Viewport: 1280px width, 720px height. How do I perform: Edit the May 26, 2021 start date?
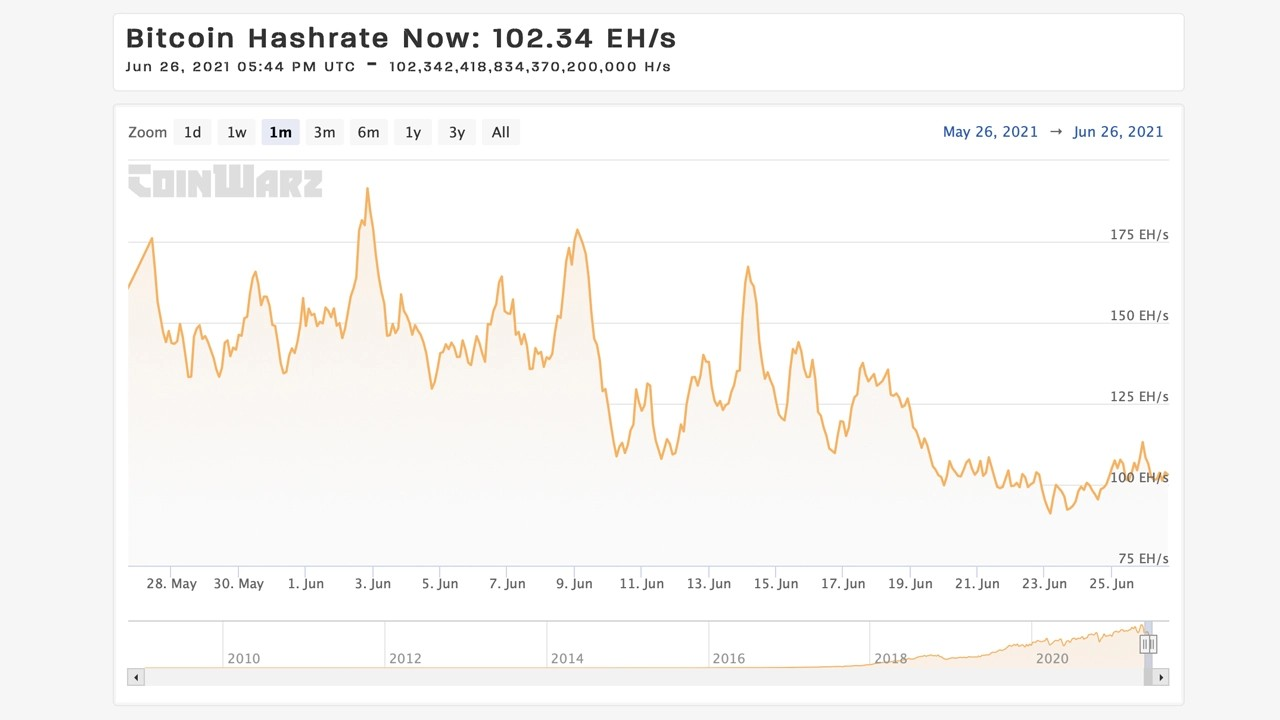point(990,132)
